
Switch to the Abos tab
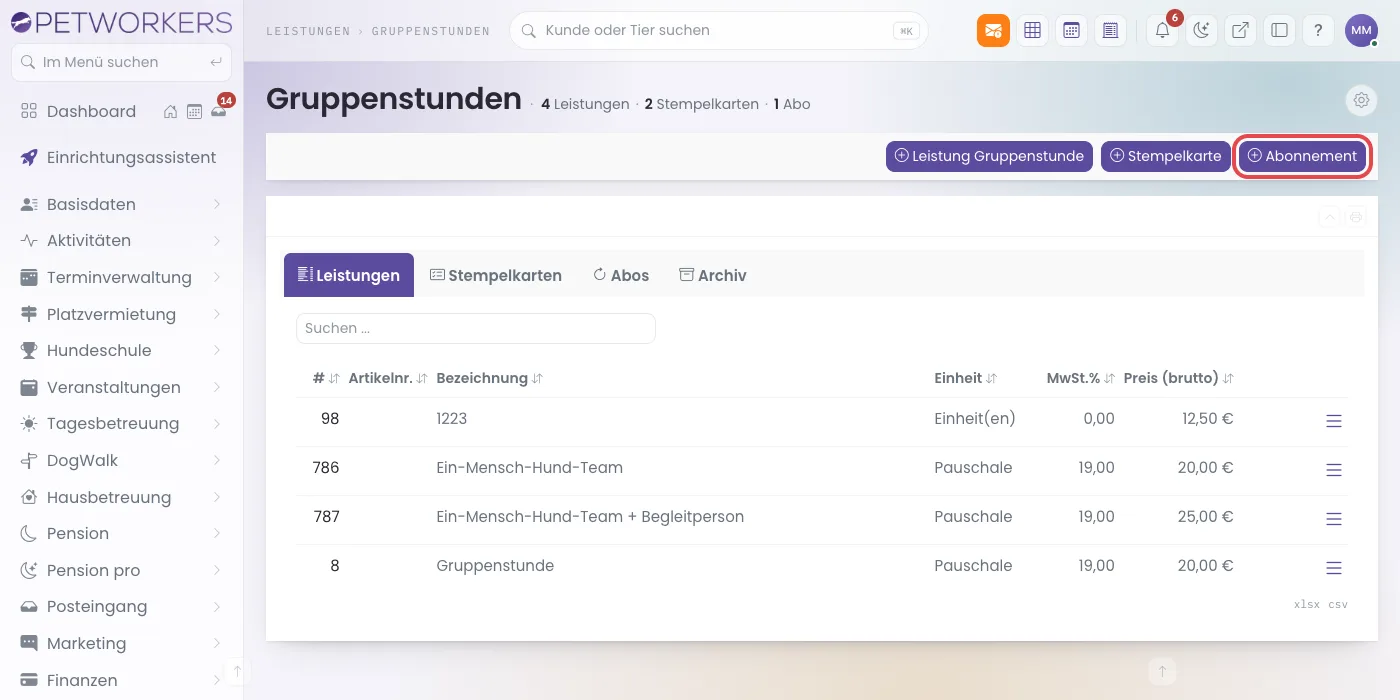point(621,275)
